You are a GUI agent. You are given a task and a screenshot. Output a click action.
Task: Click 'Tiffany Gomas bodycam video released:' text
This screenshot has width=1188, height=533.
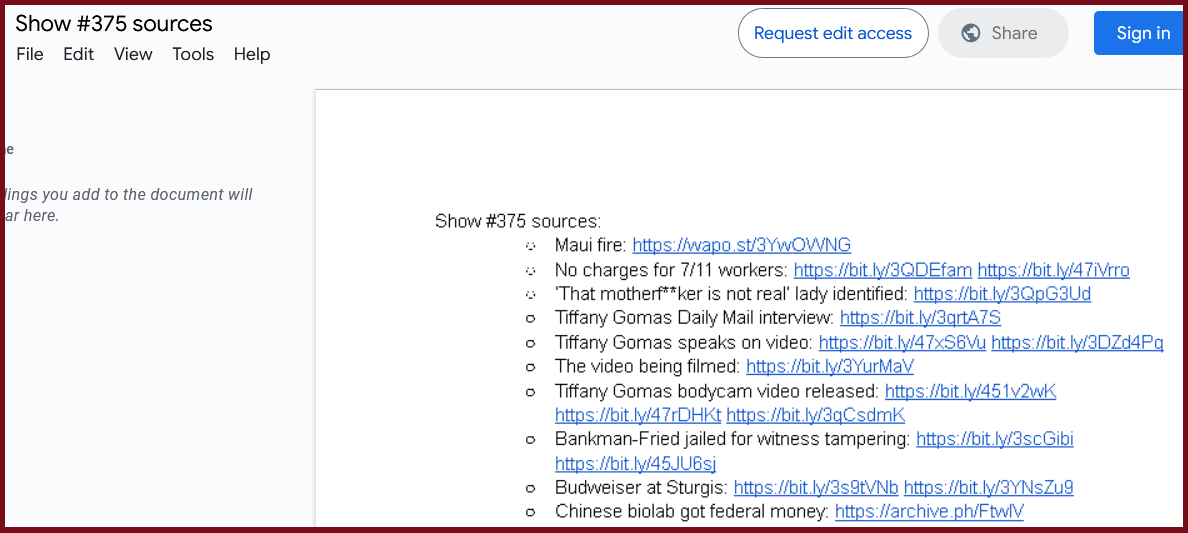point(717,392)
